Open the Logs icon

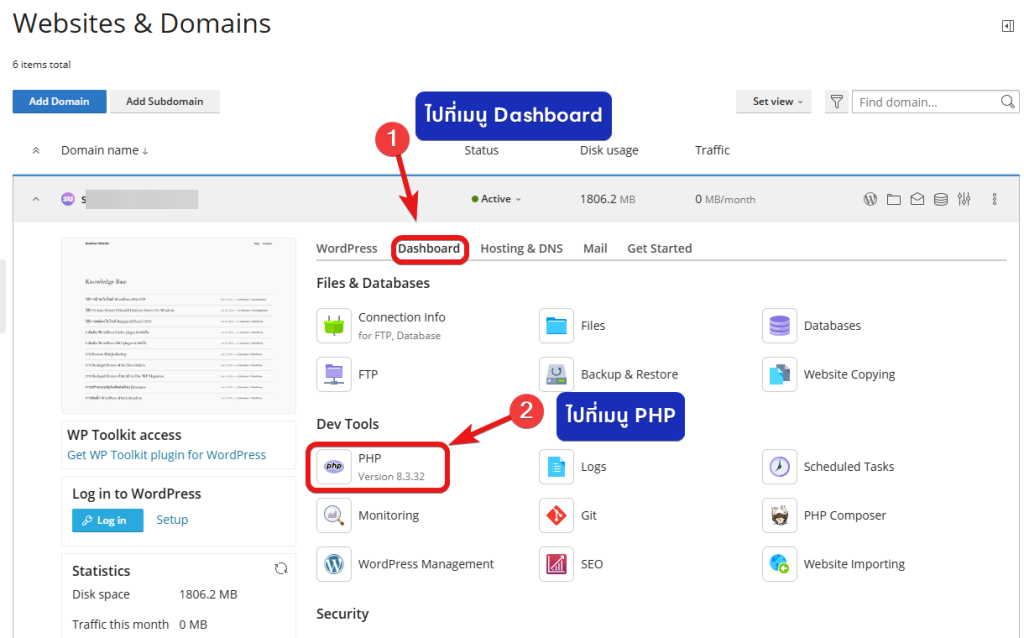pyautogui.click(x=556, y=466)
